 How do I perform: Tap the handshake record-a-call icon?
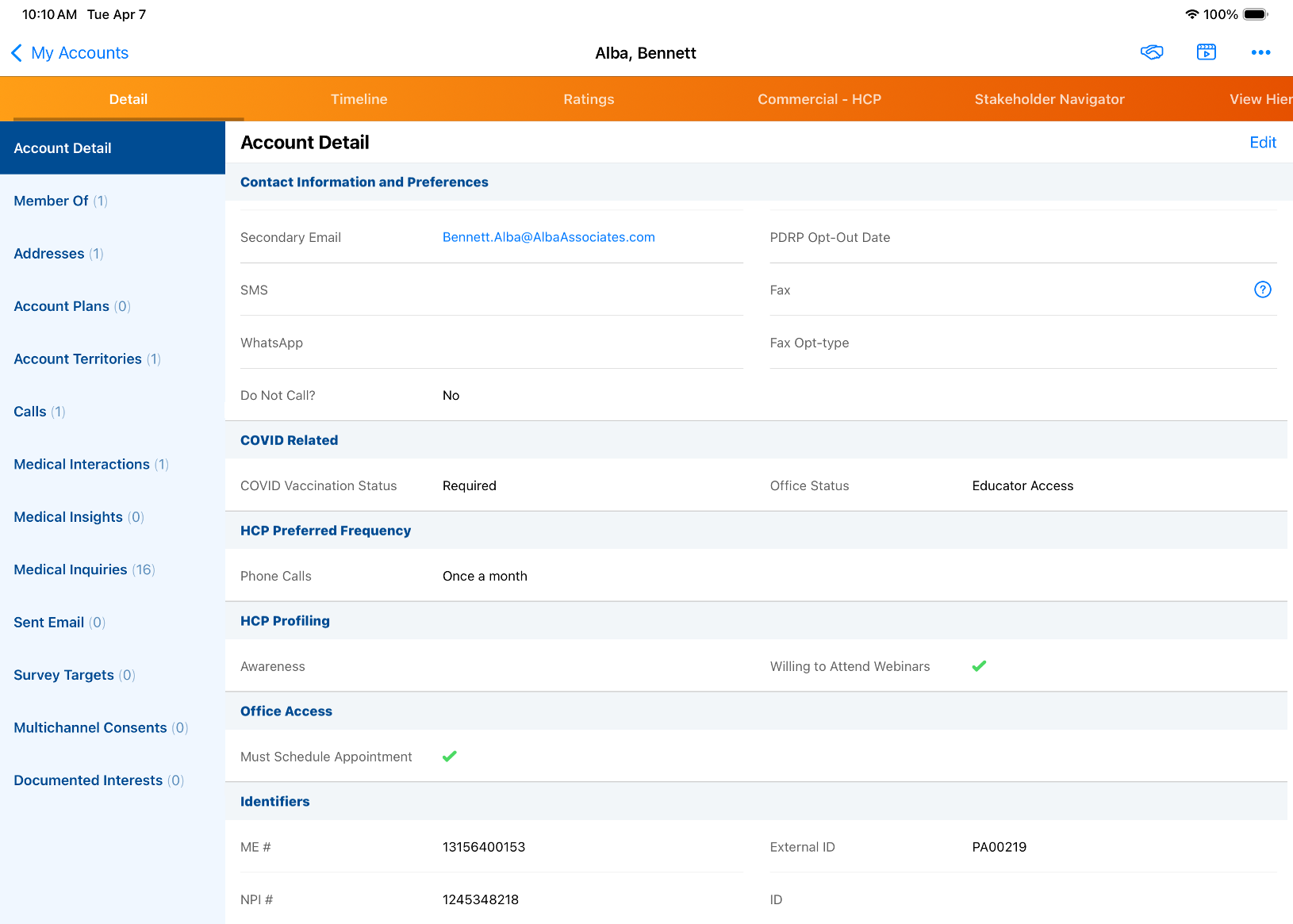point(1151,52)
